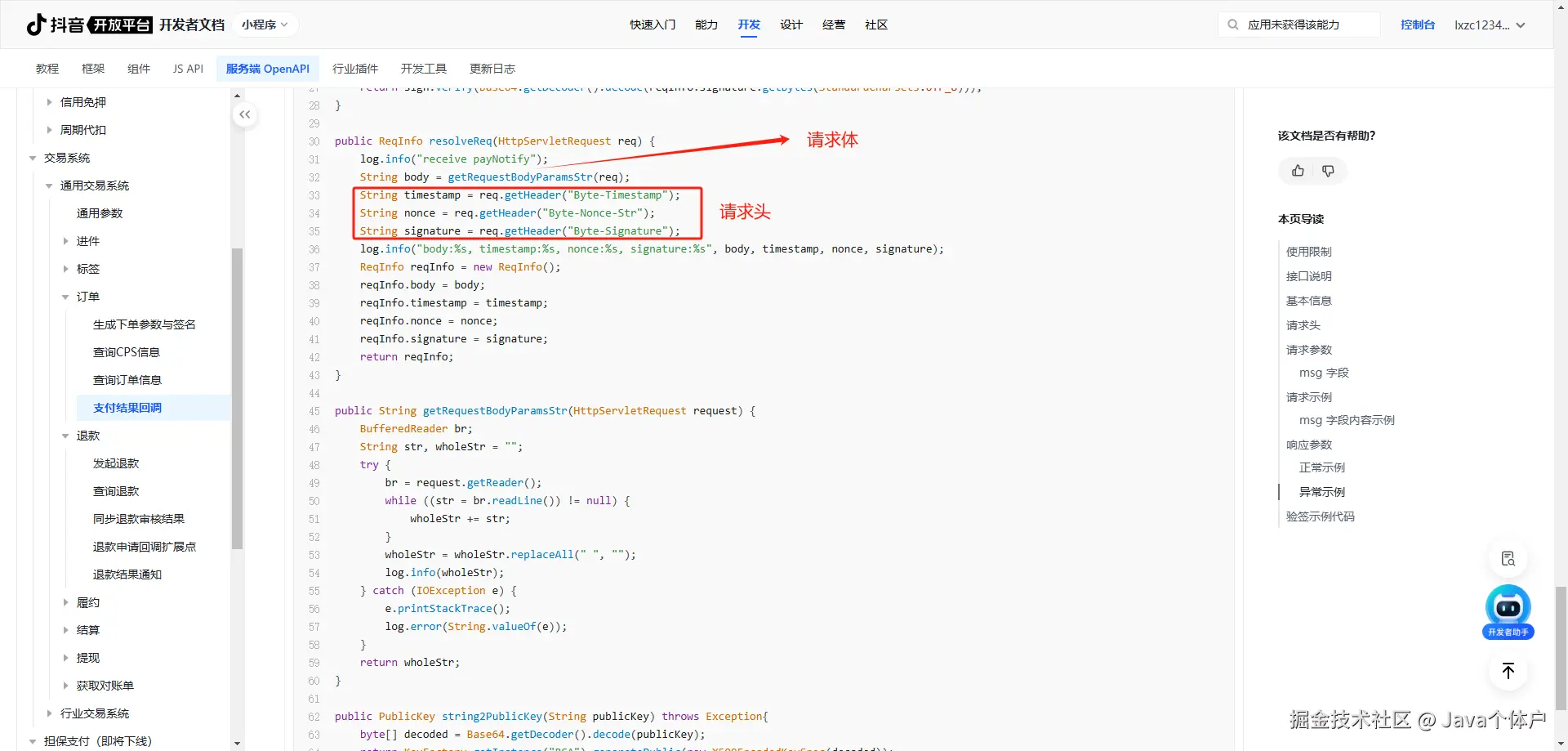Screen dimensions: 1568x751
Task: Collapse the 订单 tree node
Action: tap(65, 297)
